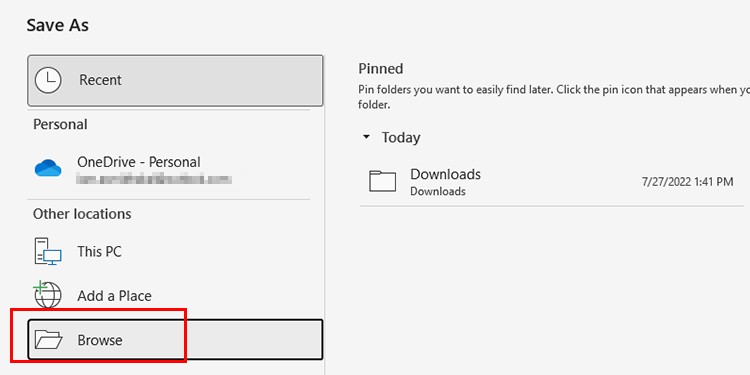
Task: Click the Save As page title
Action: point(57,25)
